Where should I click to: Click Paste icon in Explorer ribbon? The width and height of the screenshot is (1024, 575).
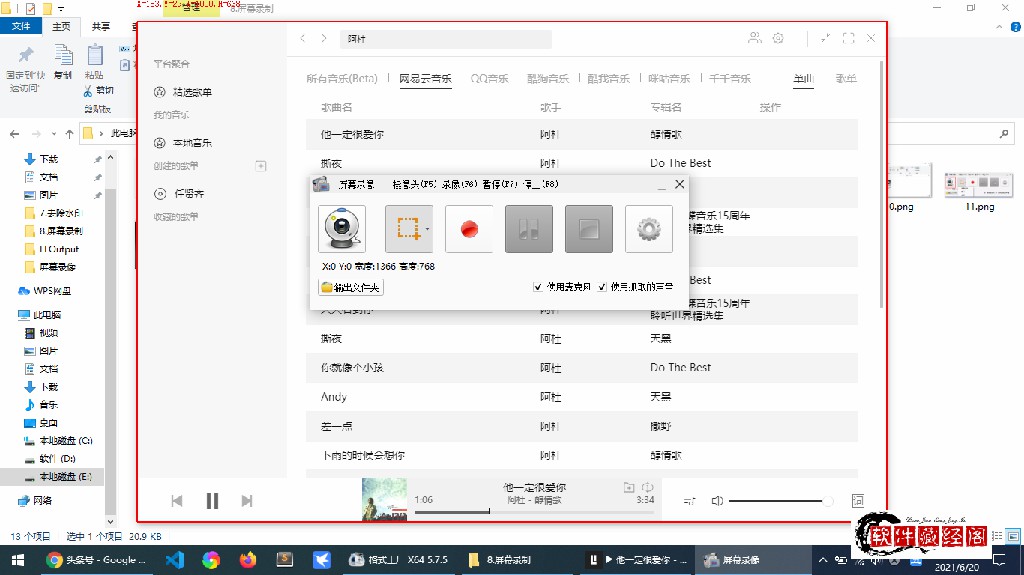94,62
